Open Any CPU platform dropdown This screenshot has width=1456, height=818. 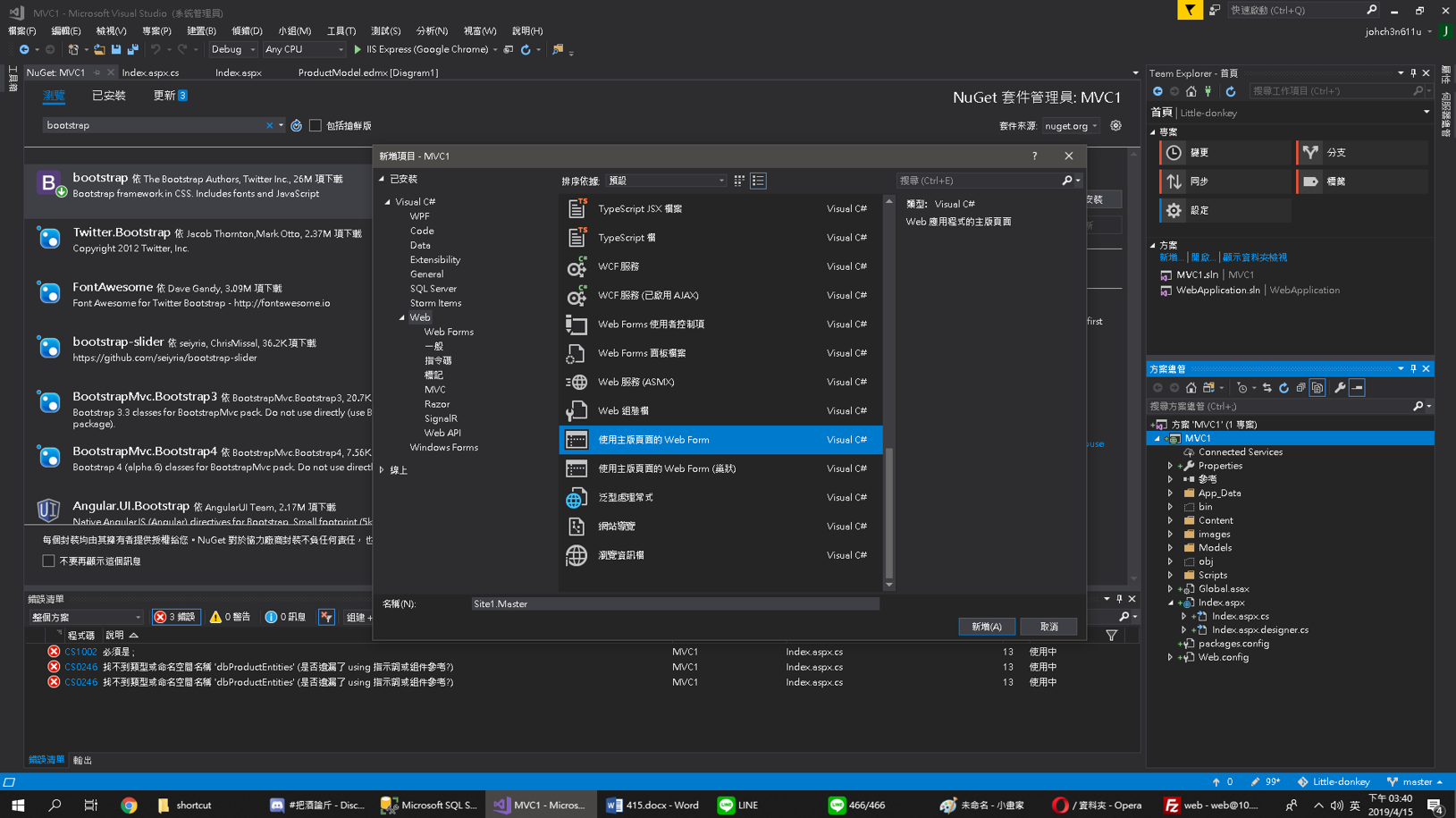[x=304, y=50]
